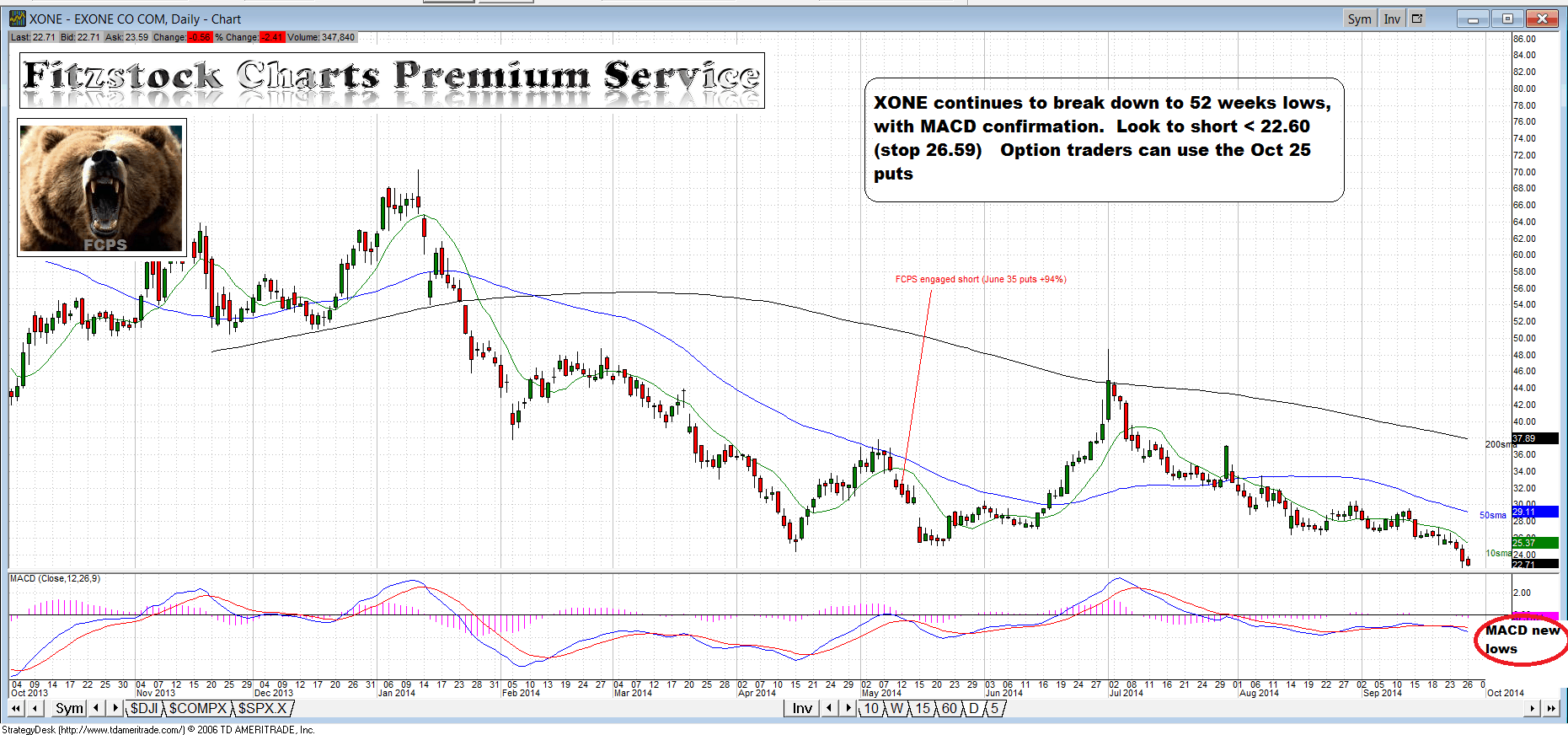Screen dimensions: 1568x735
Task: Select the W weekly interval tab
Action: (896, 708)
